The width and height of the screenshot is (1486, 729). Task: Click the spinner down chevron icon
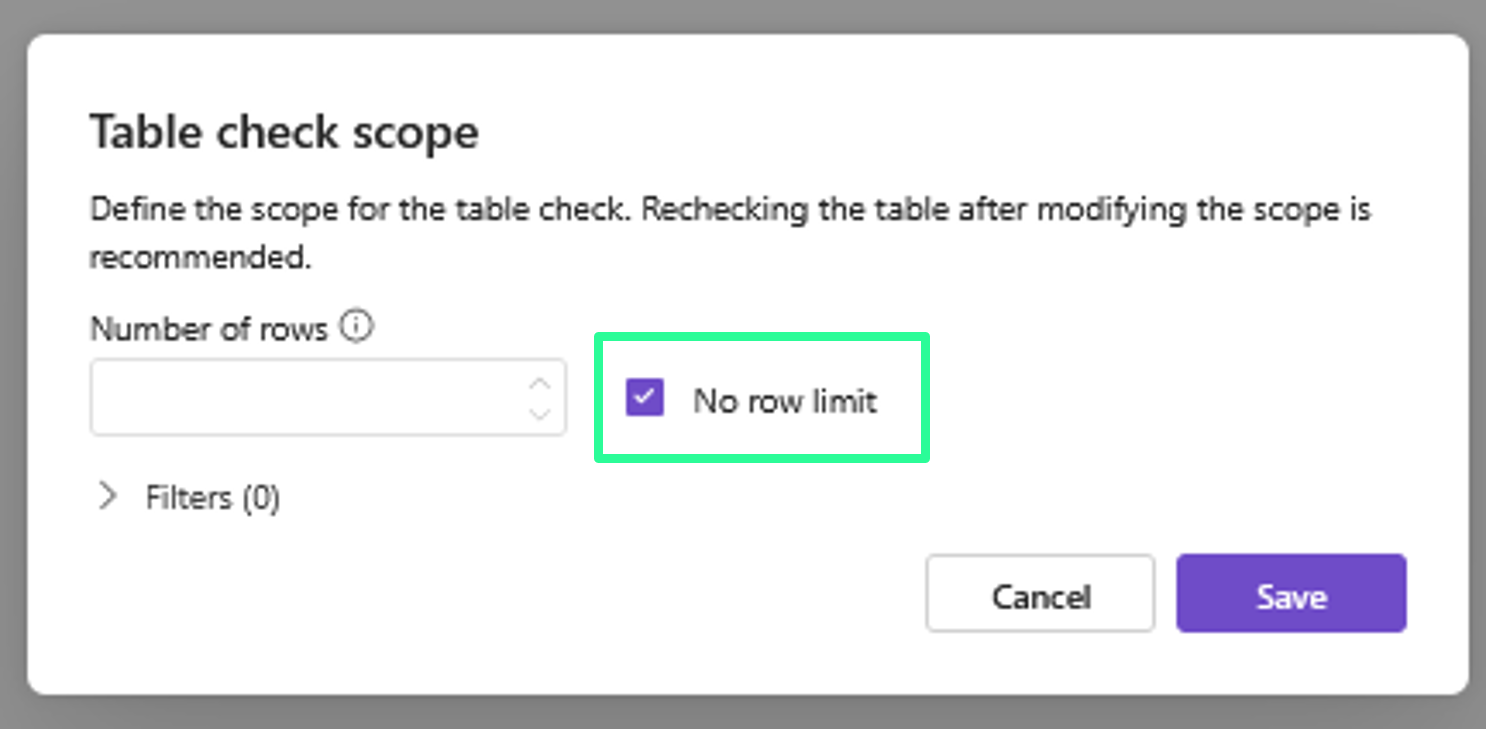[x=540, y=412]
